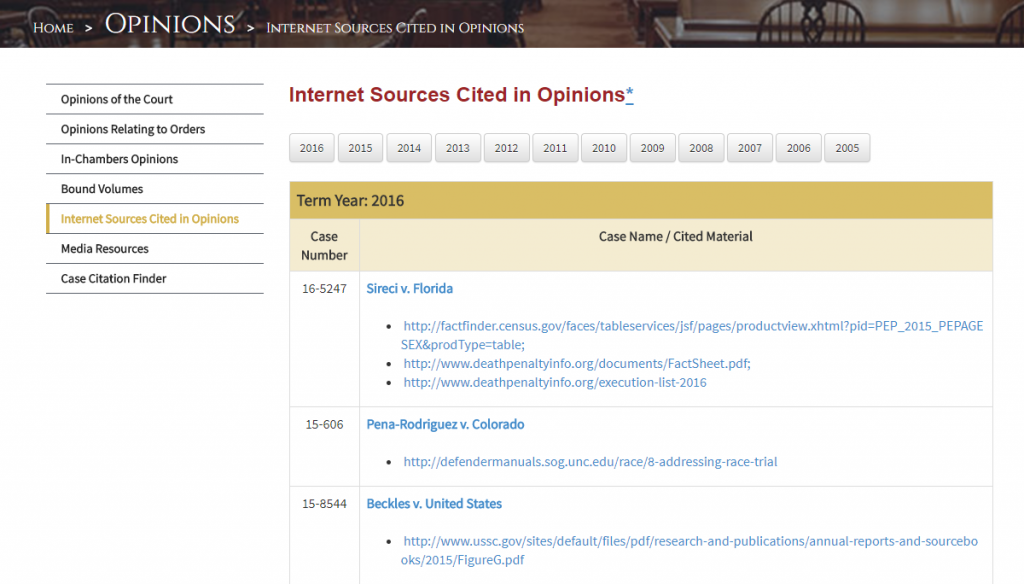Open Beckles v. United States case

[x=434, y=504]
